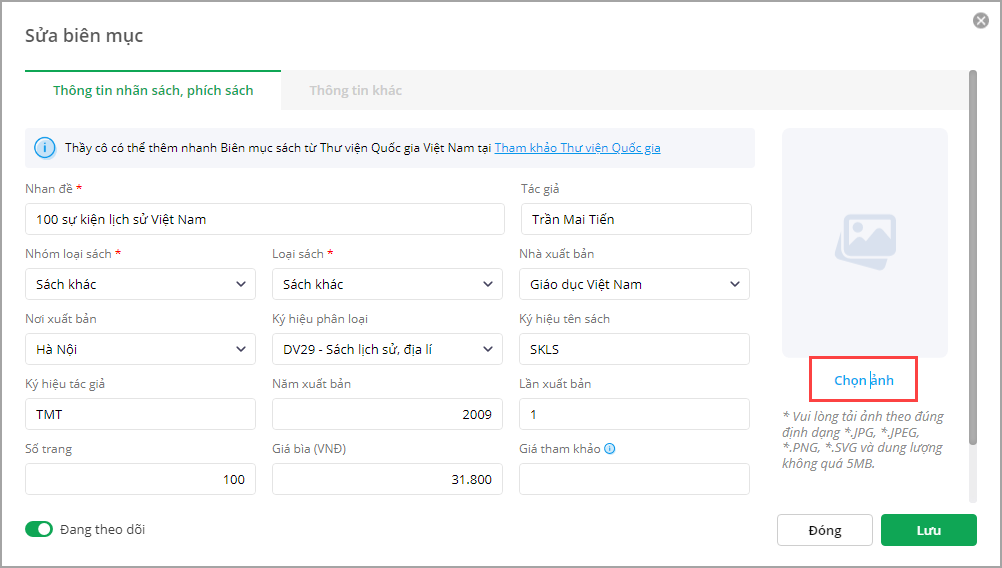Click the Nhan đề input field

[265, 219]
